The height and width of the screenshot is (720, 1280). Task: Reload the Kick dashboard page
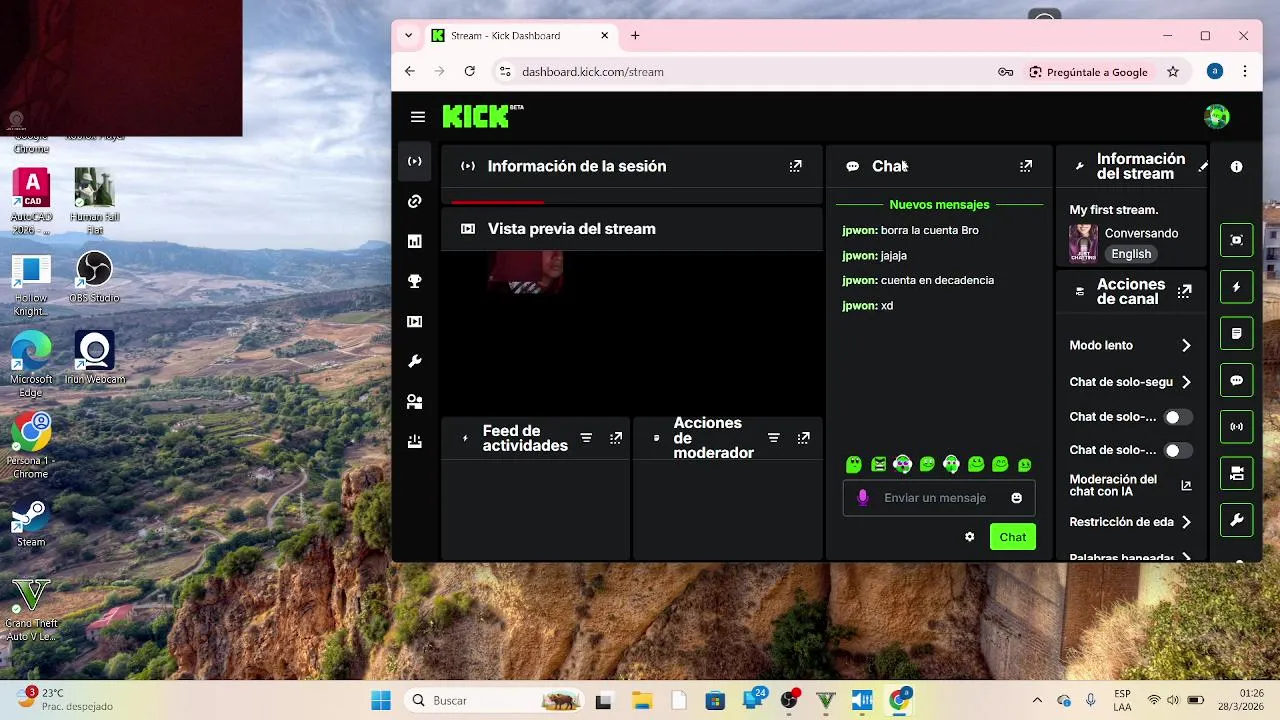[x=470, y=72]
